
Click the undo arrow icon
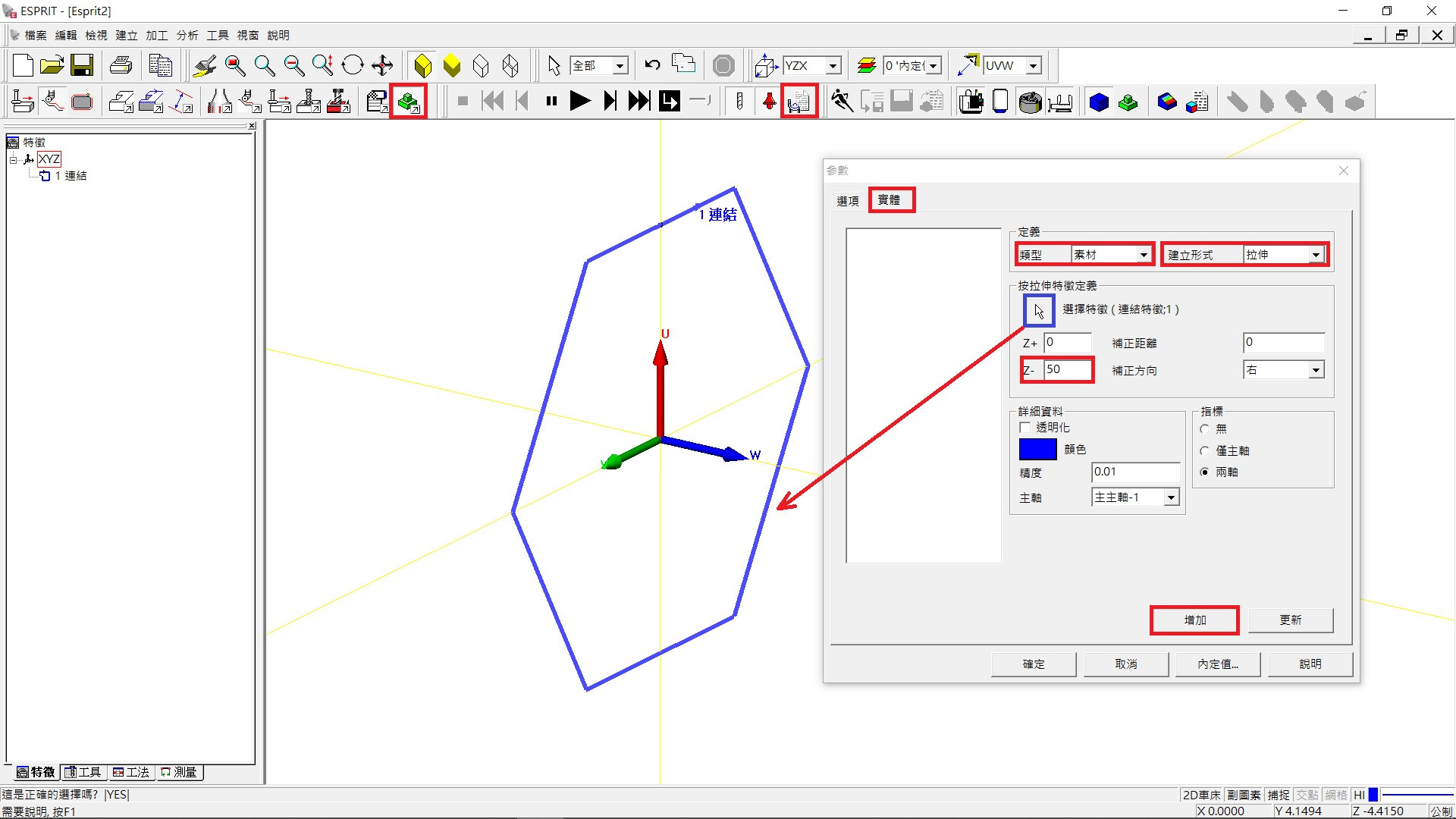coord(652,66)
